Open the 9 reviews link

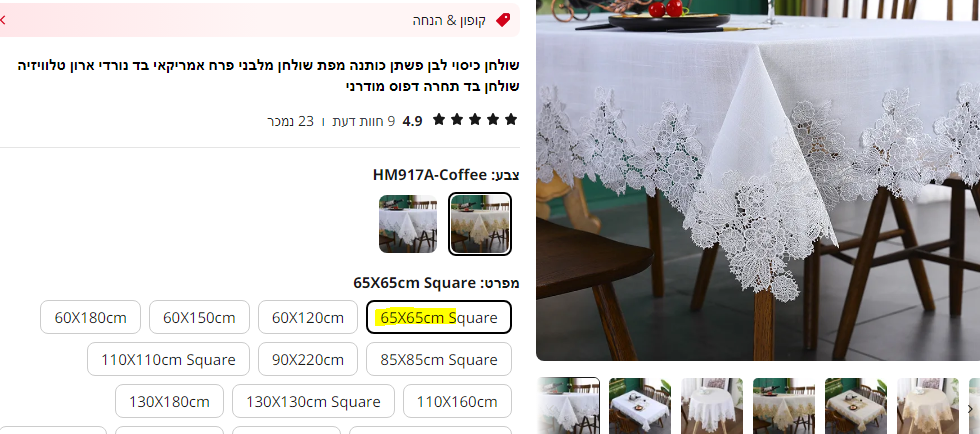tap(363, 121)
